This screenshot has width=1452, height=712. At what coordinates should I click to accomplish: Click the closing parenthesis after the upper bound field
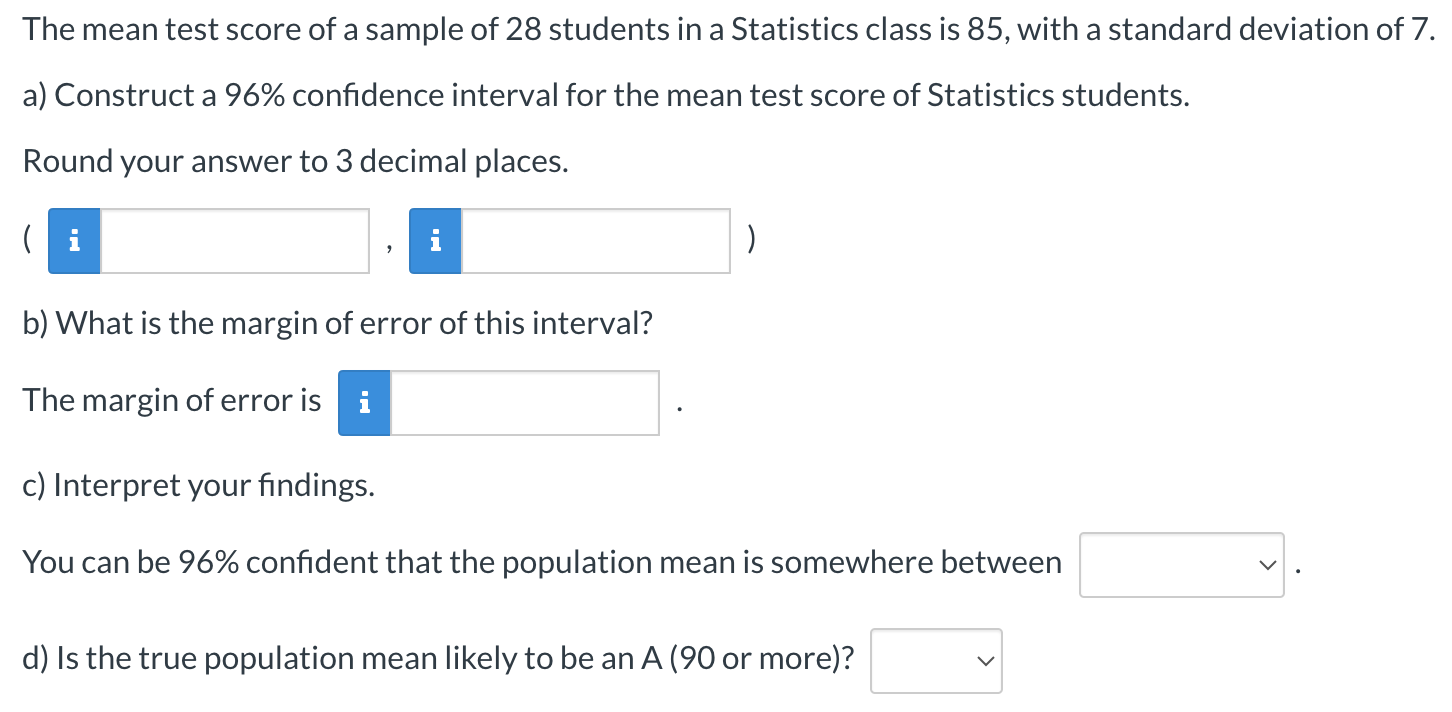[753, 241]
